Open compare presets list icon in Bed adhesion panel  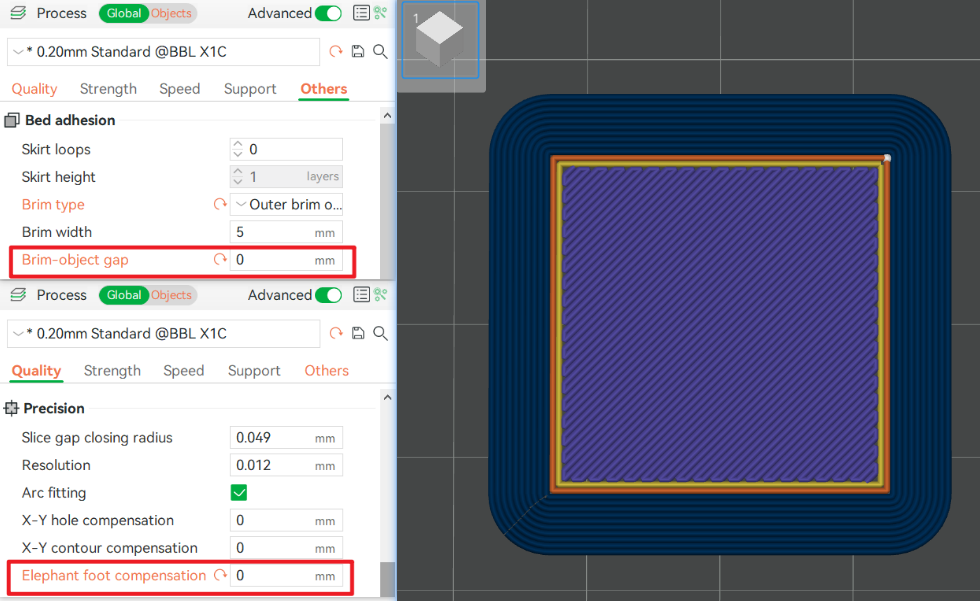click(x=361, y=12)
